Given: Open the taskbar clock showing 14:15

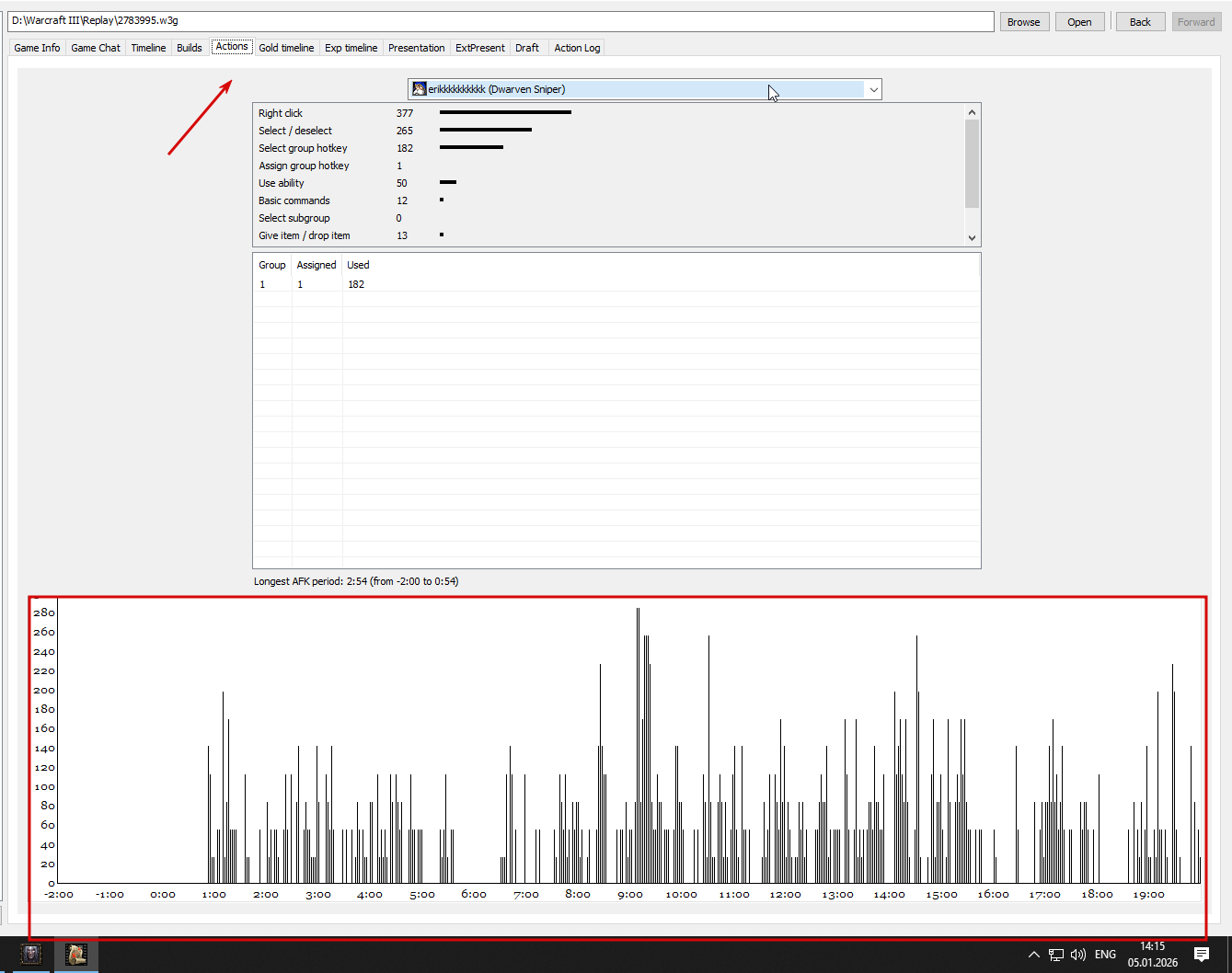Looking at the screenshot, I should [x=1153, y=955].
